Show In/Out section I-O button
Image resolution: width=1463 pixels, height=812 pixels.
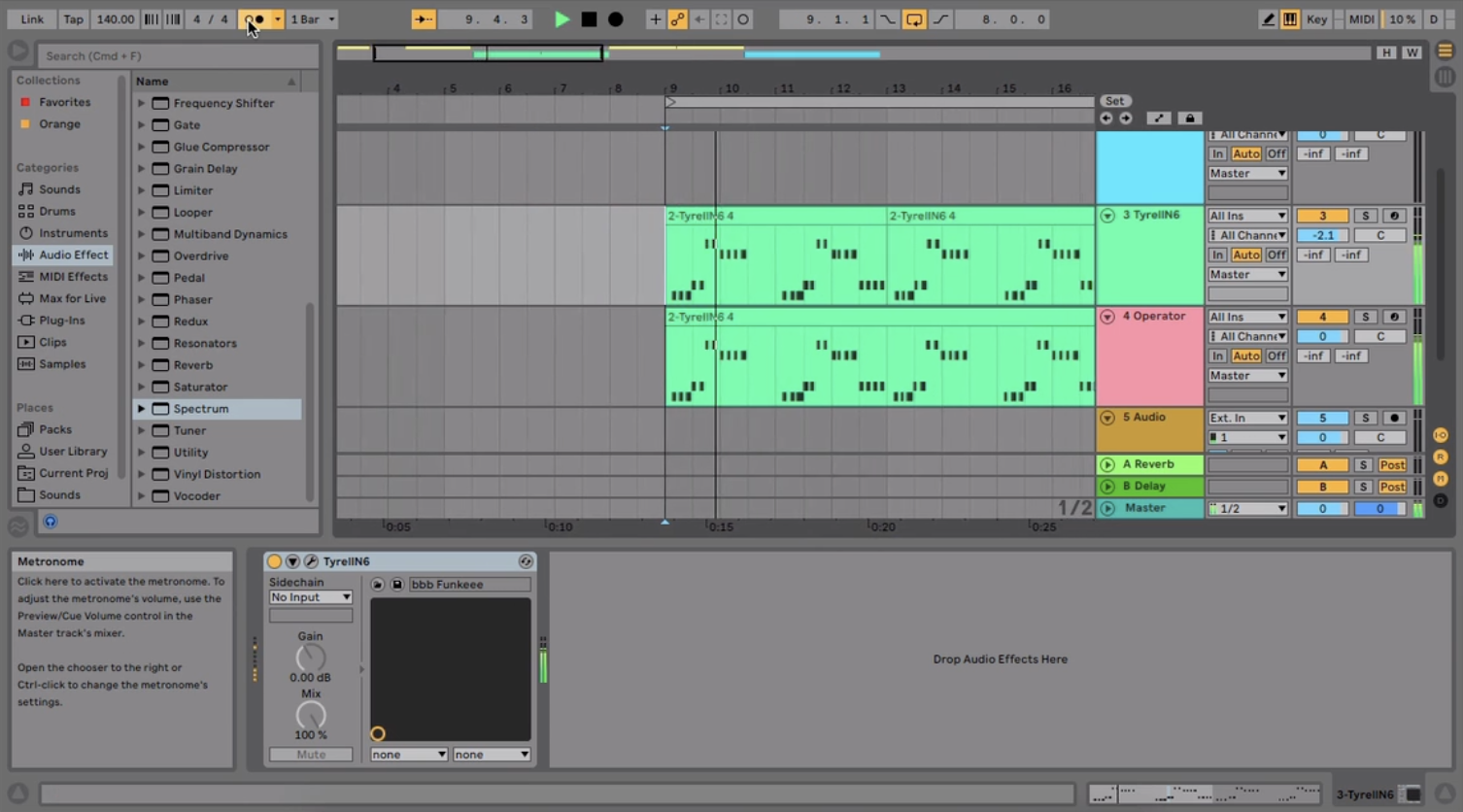[x=1441, y=435]
